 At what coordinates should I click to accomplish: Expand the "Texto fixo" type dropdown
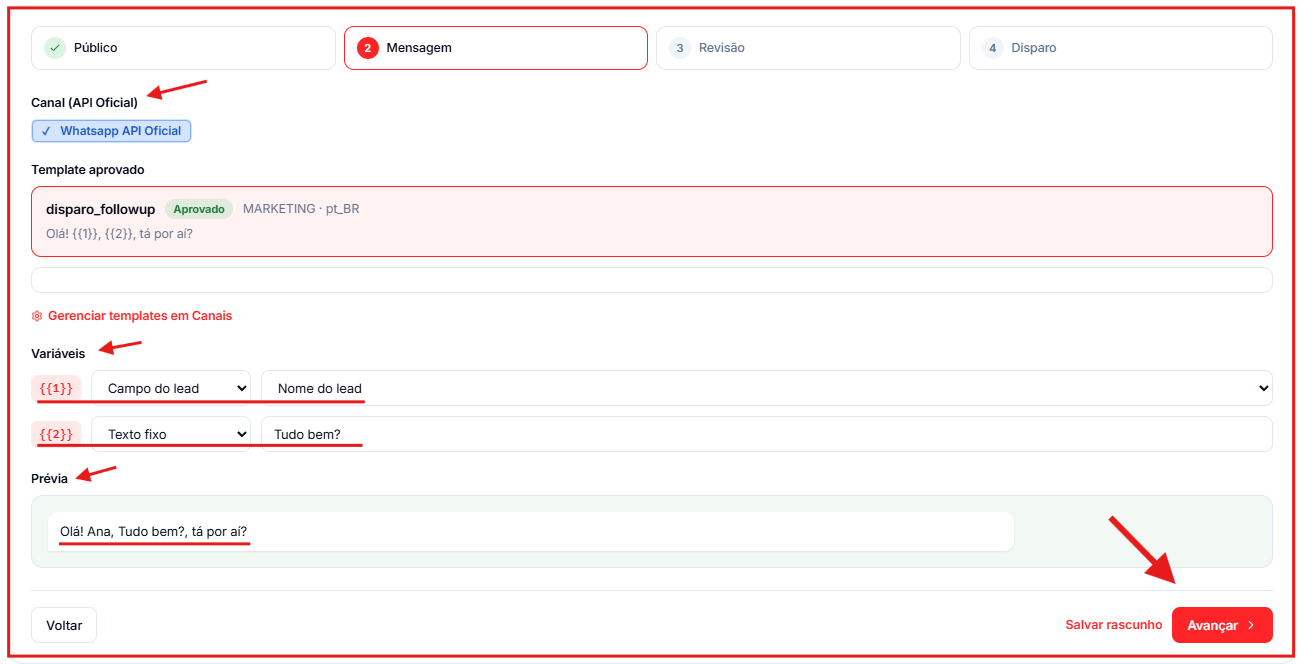click(171, 434)
